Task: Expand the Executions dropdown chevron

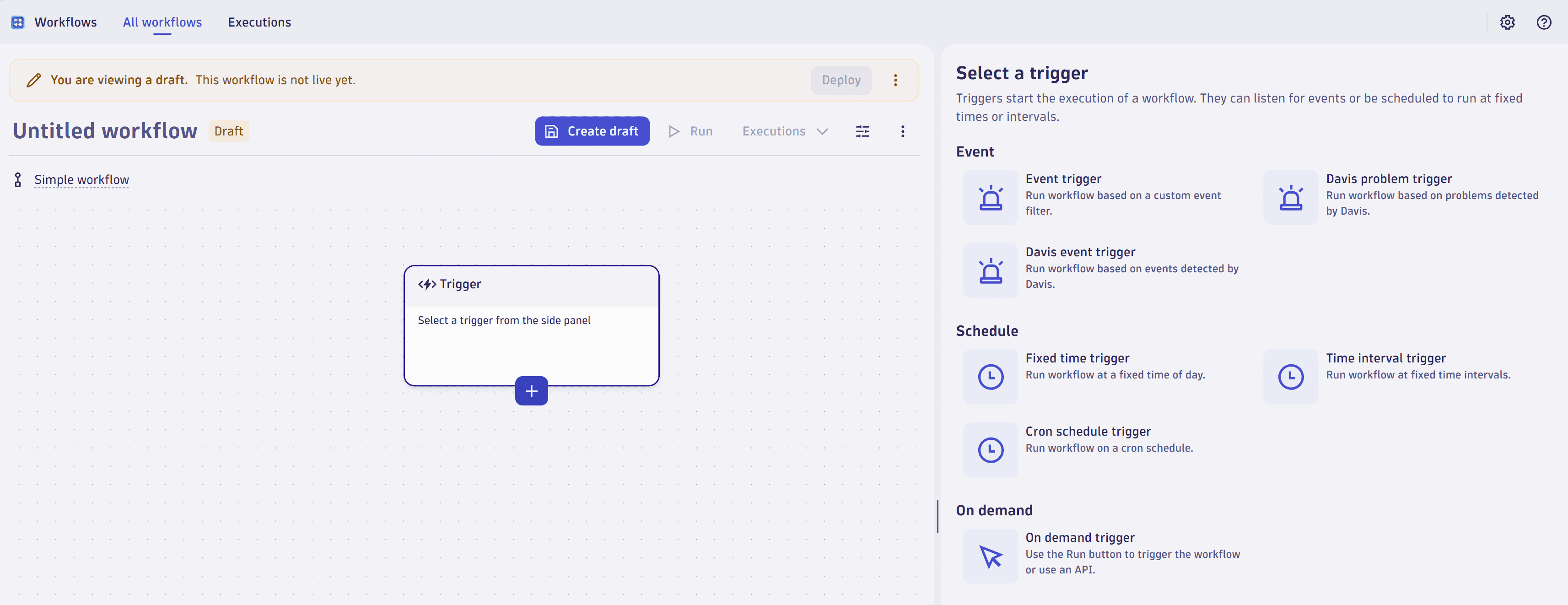Action: pyautogui.click(x=822, y=131)
